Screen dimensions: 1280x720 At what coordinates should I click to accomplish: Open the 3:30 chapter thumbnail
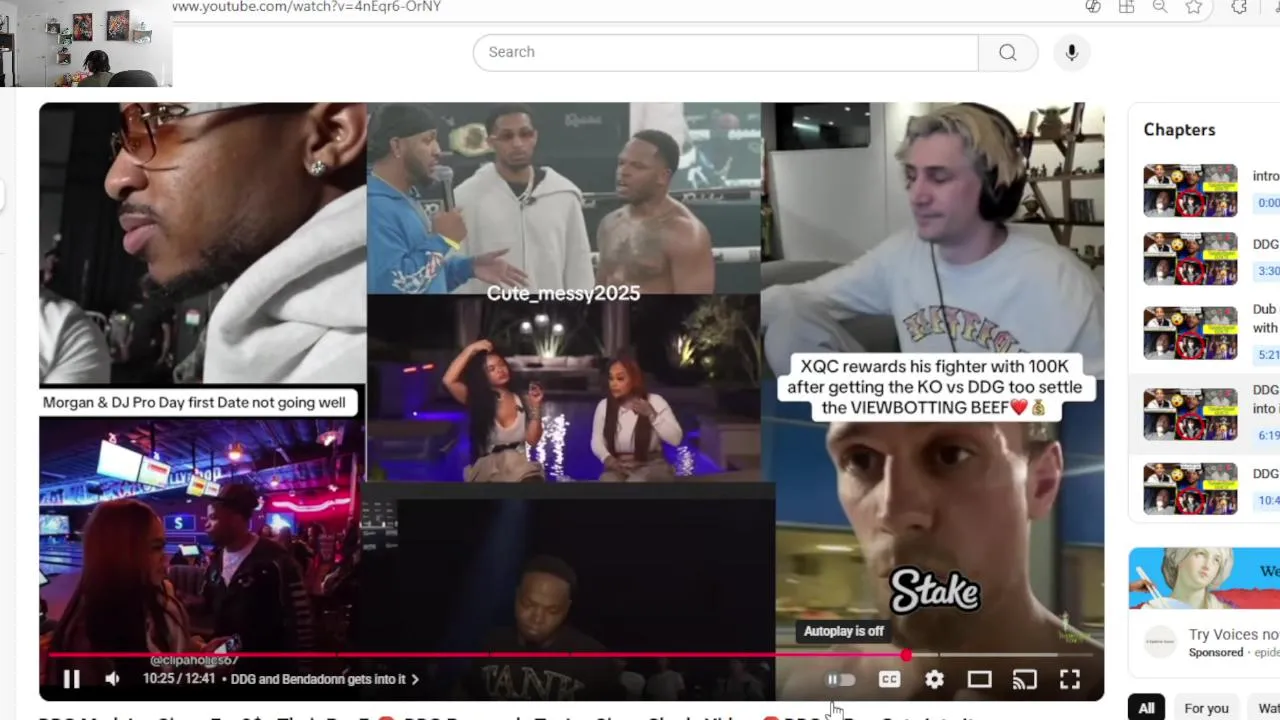(x=1190, y=259)
